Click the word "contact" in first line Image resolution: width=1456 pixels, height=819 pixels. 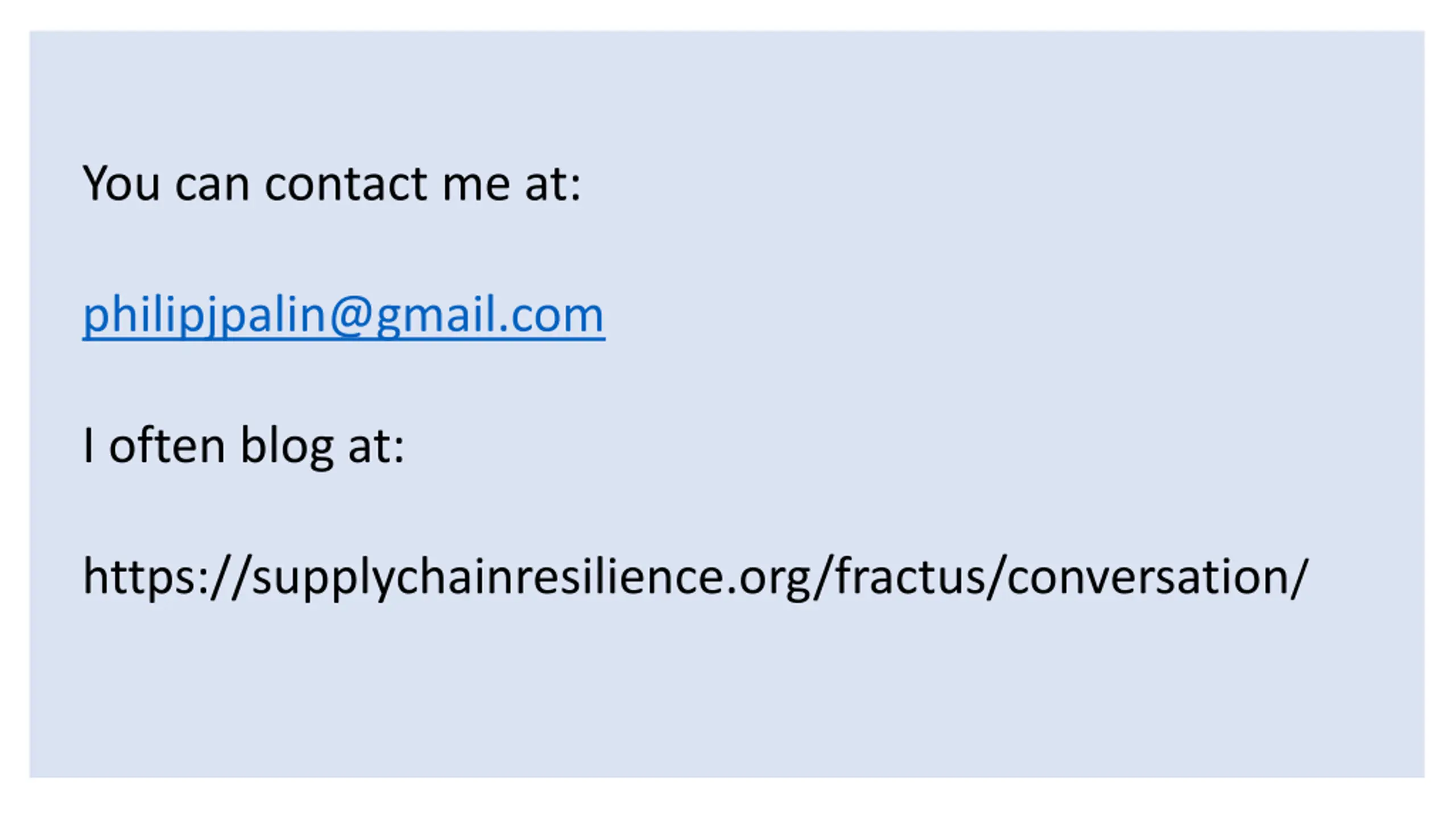coord(346,184)
